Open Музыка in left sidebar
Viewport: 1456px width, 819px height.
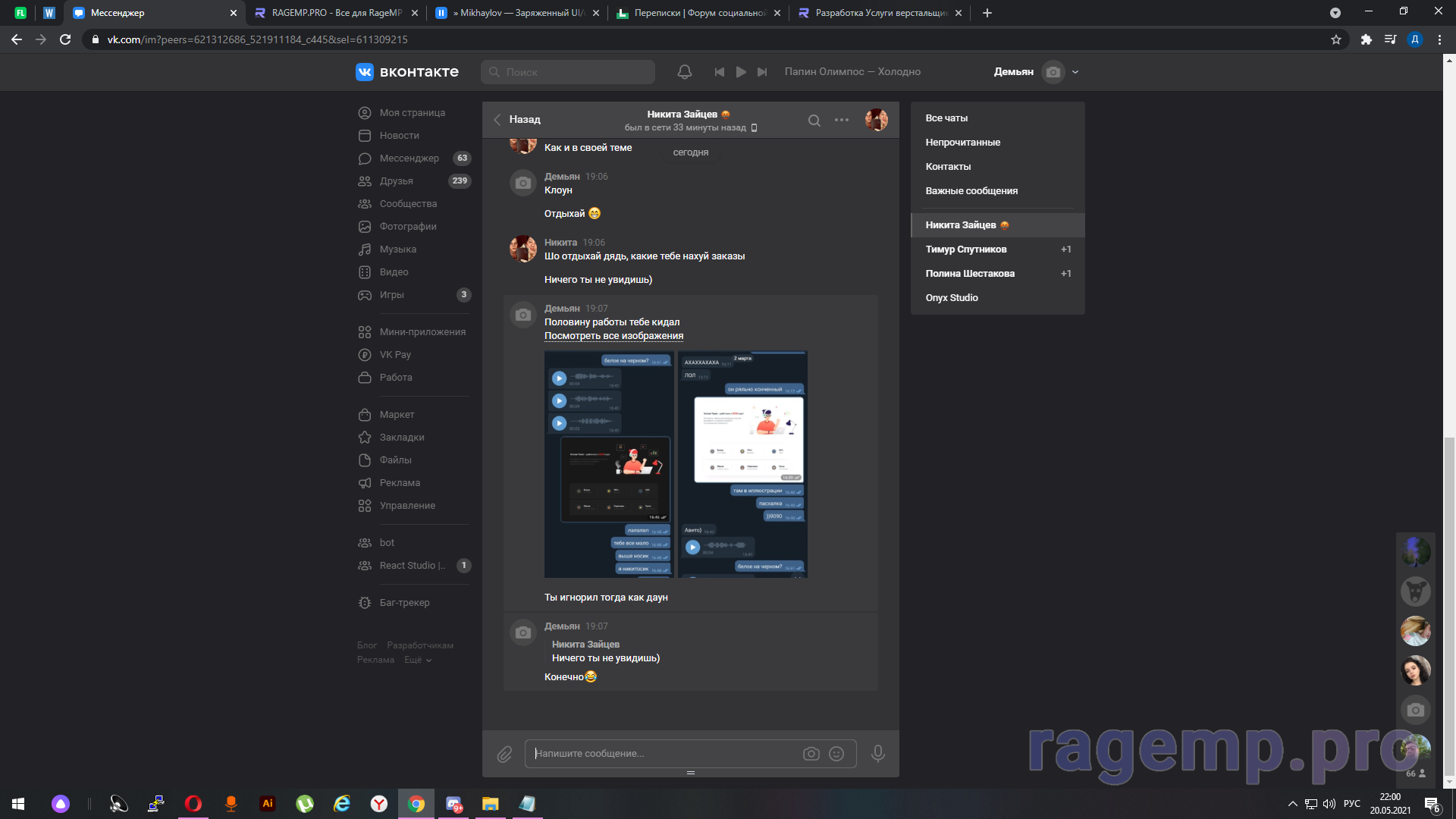click(x=397, y=249)
